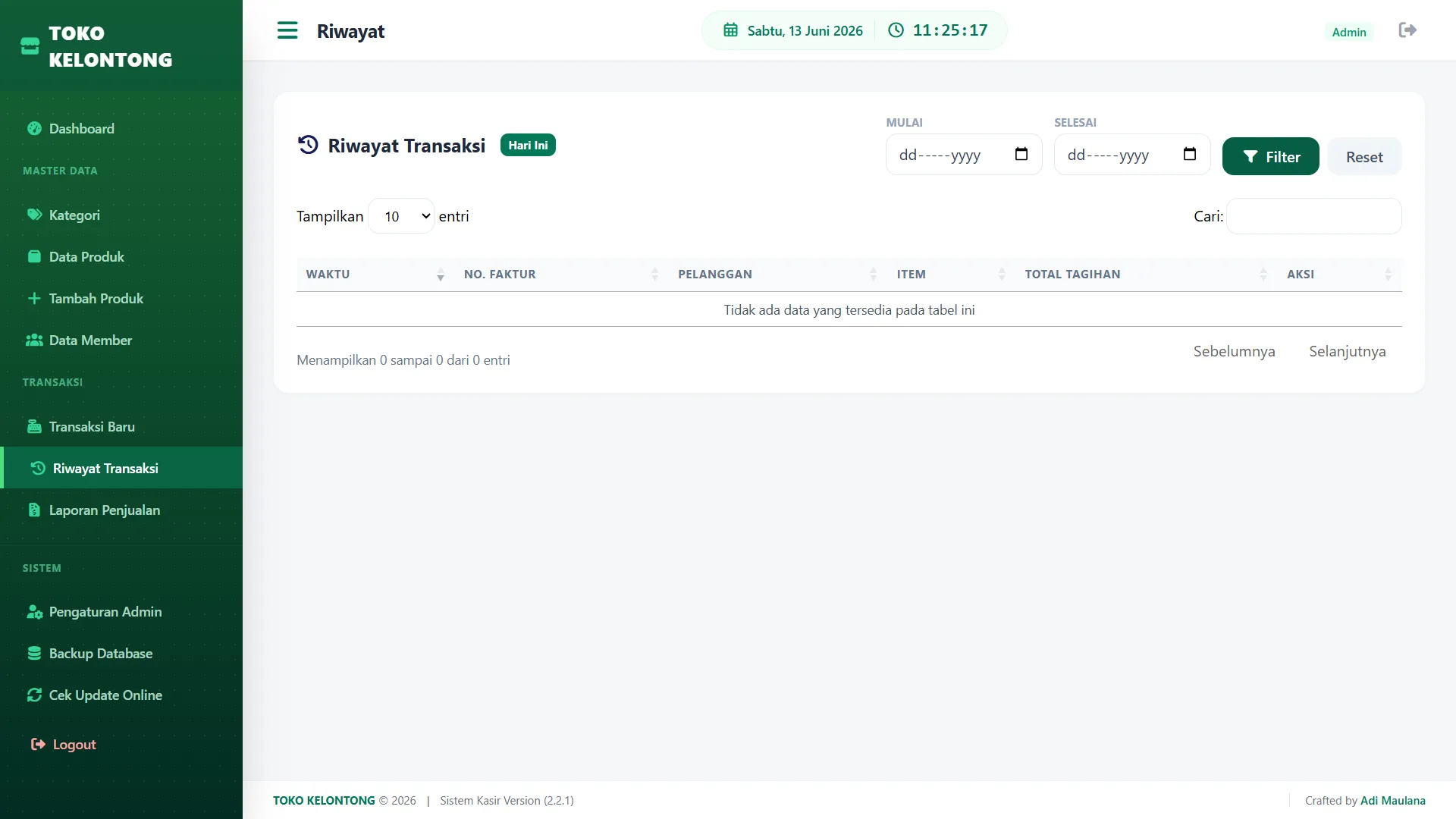Click the Pengaturan Admin user-gear icon
This screenshot has width=1456, height=819.
coord(34,611)
